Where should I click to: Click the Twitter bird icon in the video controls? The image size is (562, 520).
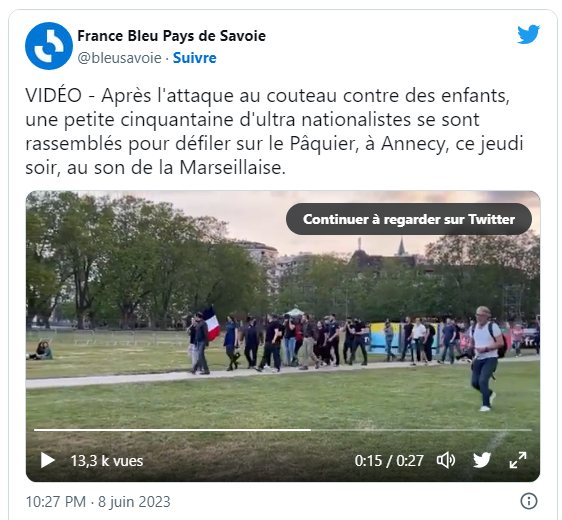point(482,460)
